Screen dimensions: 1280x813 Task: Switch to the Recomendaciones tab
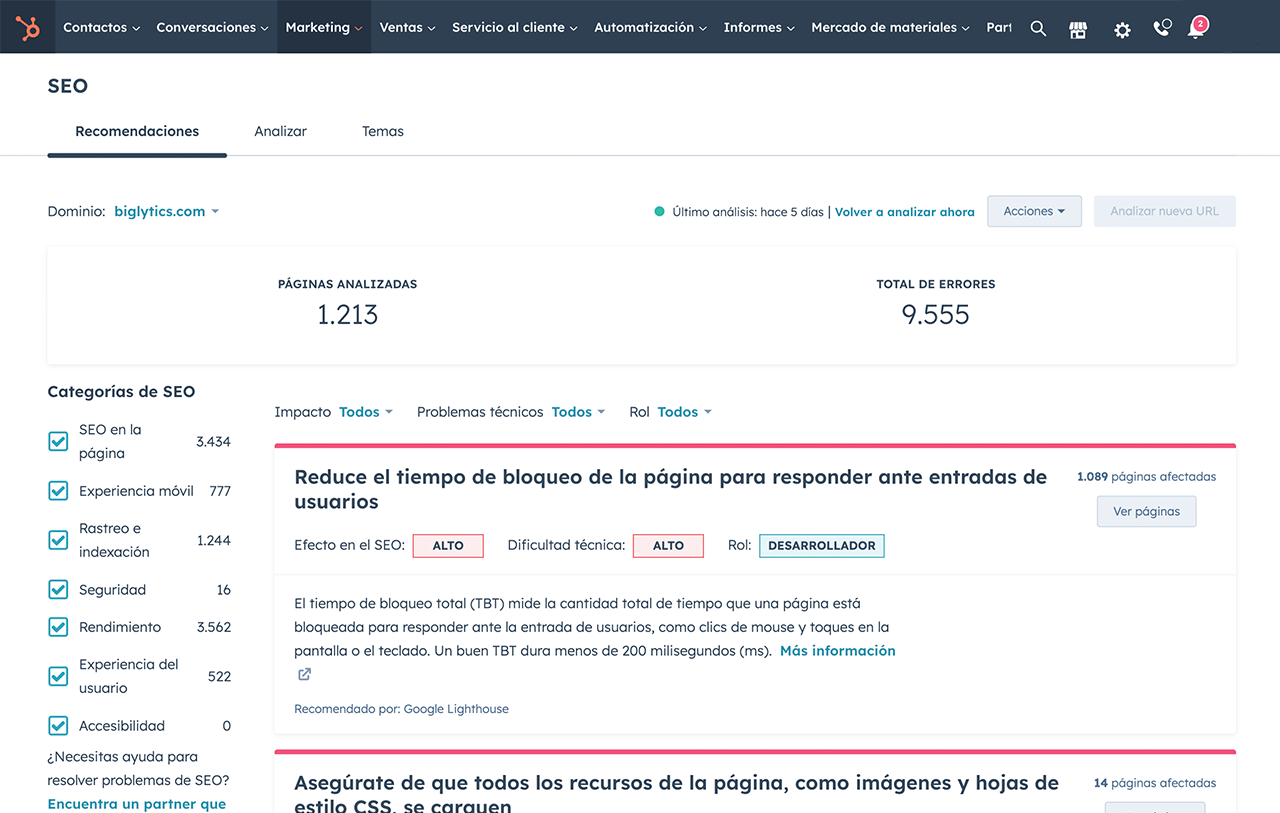tap(137, 131)
